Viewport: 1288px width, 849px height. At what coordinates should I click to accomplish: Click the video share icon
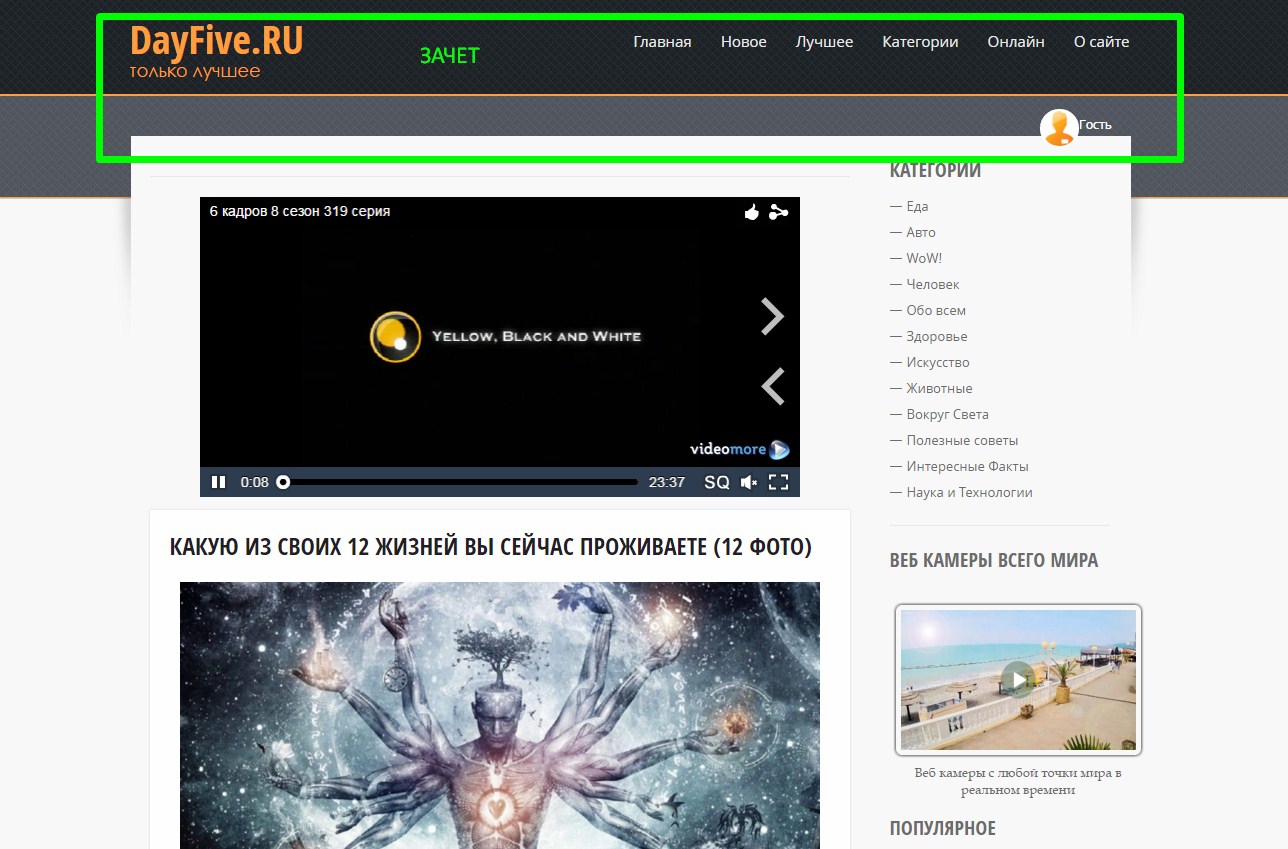[778, 212]
